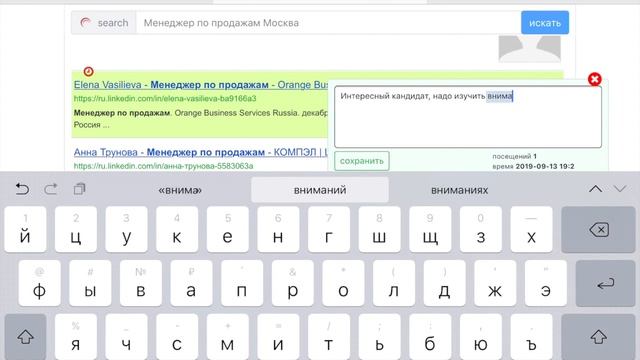
Task: Tap the backspace delete key
Action: point(598,230)
